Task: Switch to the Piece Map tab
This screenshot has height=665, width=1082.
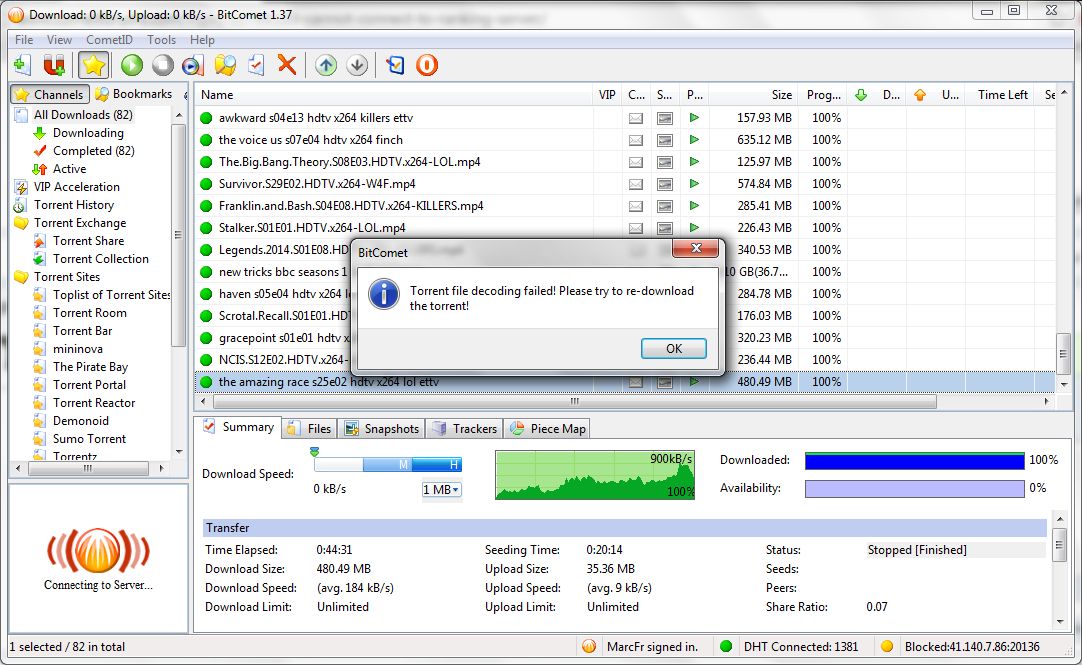Action: pos(548,428)
